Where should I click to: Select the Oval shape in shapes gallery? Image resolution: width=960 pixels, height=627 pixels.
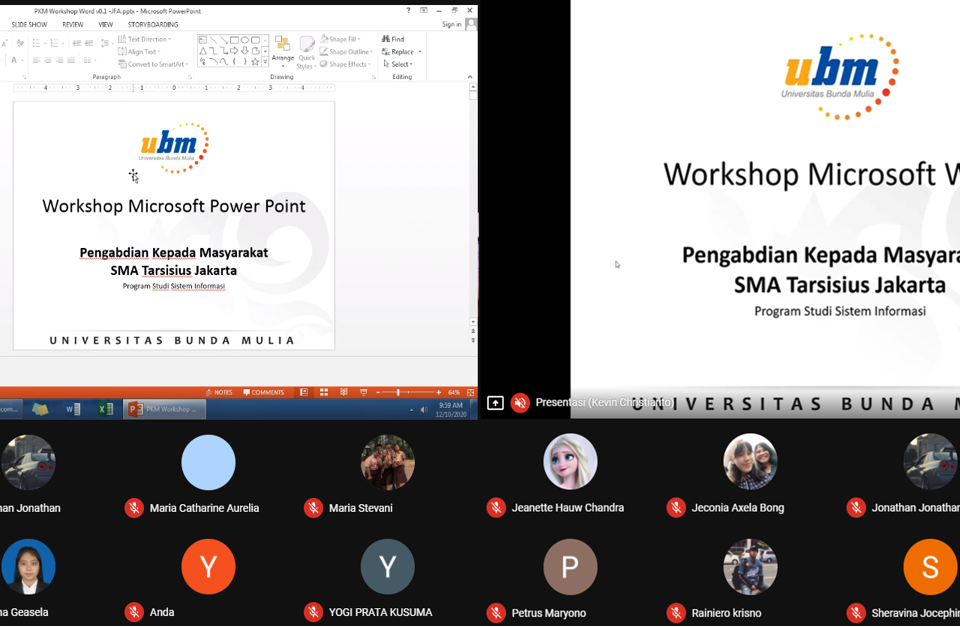click(x=244, y=40)
